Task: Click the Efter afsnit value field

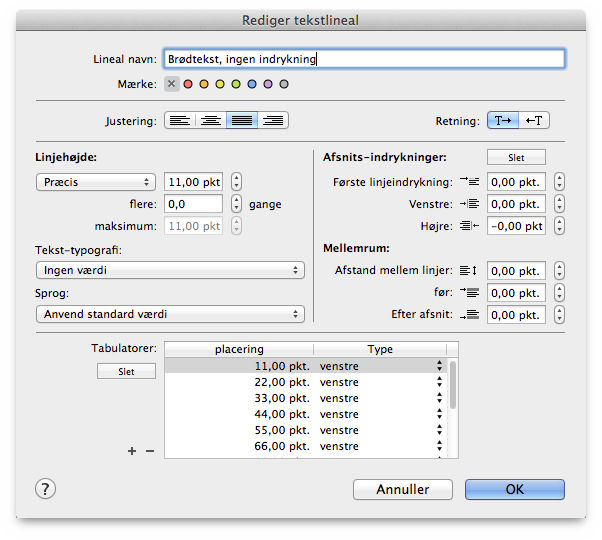Action: [516, 315]
